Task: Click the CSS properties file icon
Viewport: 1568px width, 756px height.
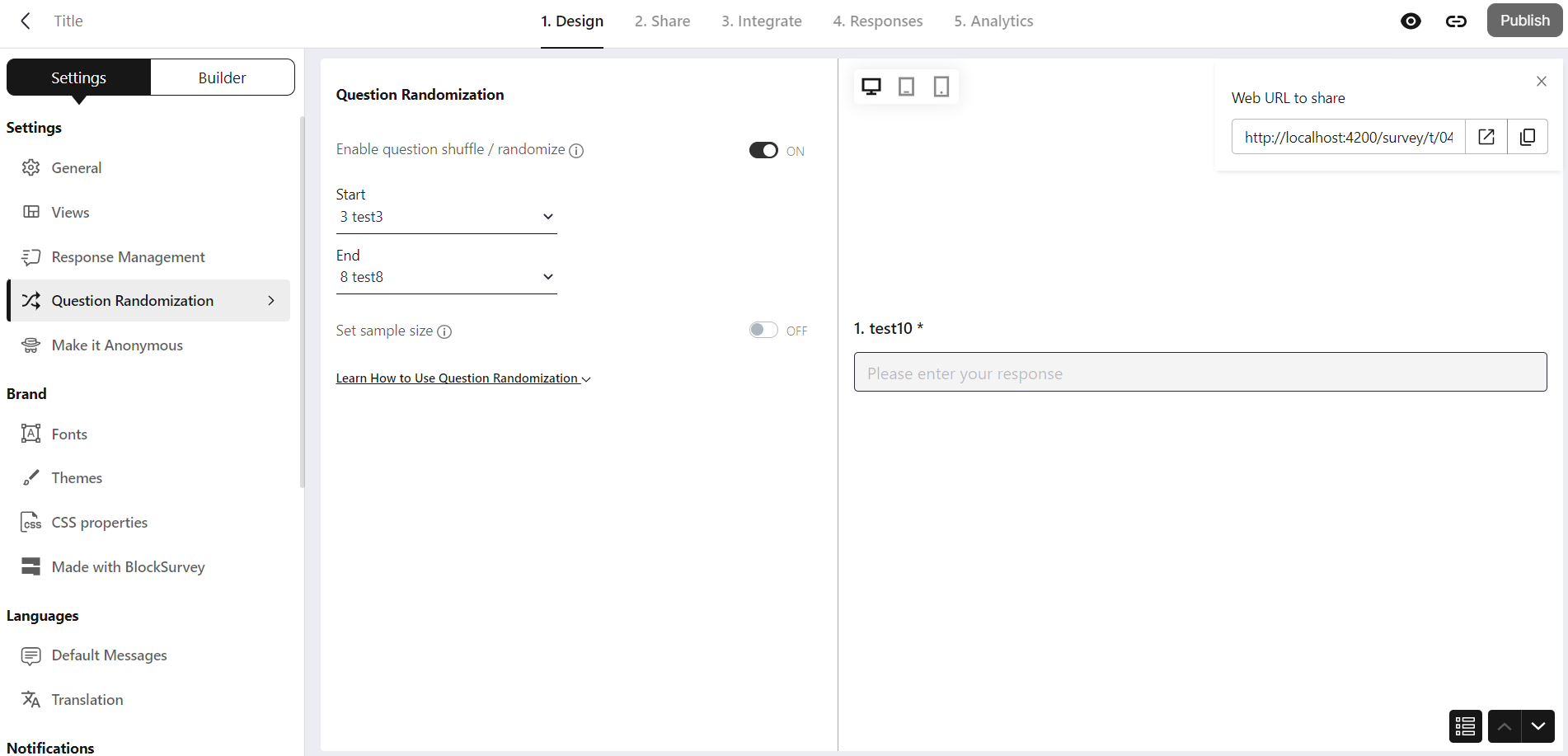Action: [x=31, y=522]
